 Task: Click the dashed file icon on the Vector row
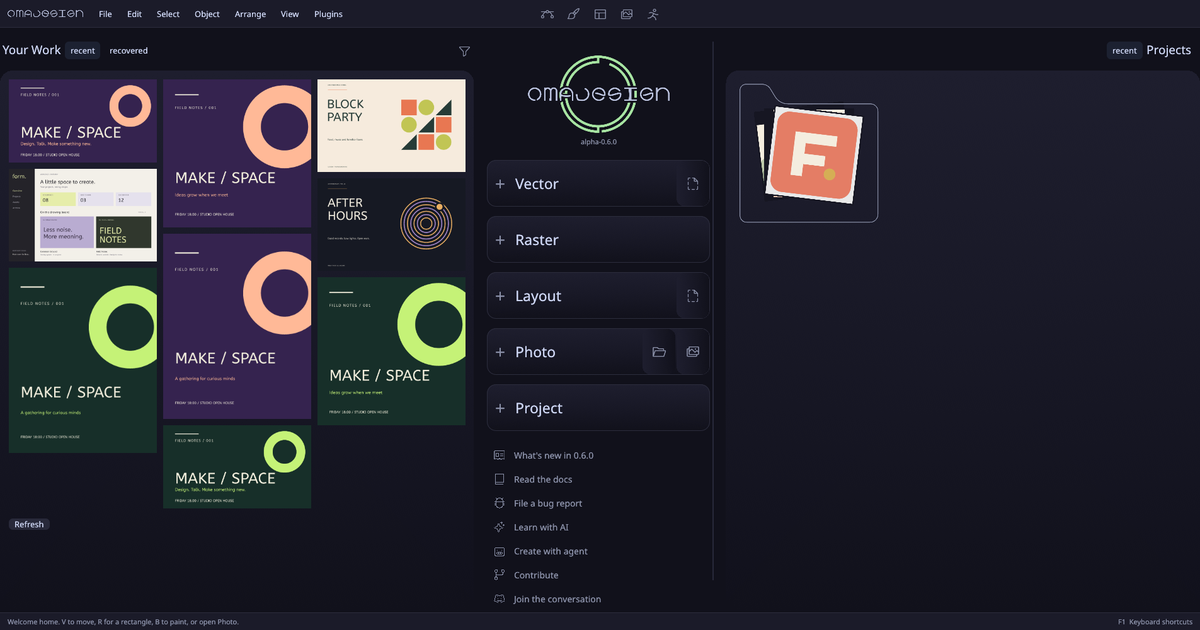pos(692,184)
